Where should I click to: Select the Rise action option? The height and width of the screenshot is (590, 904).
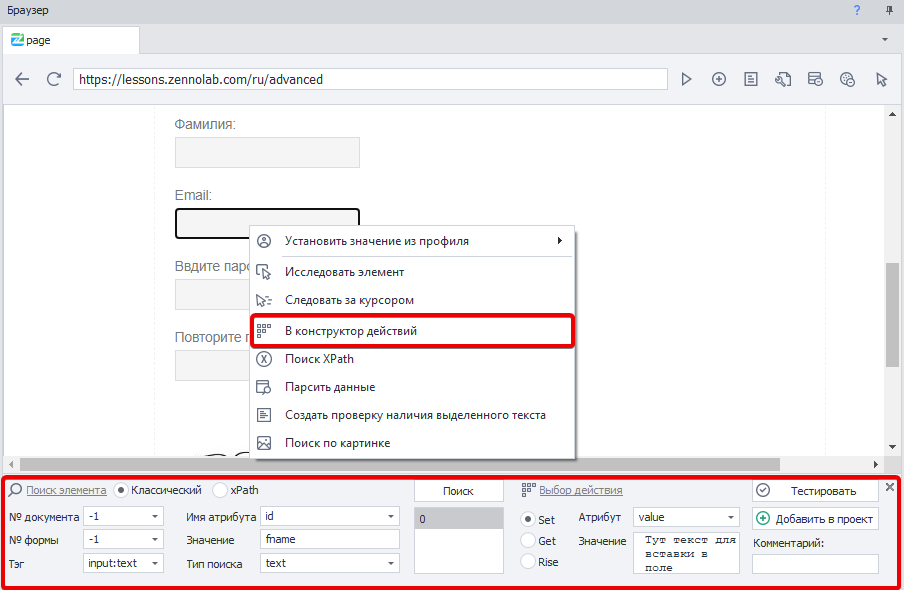click(x=527, y=562)
